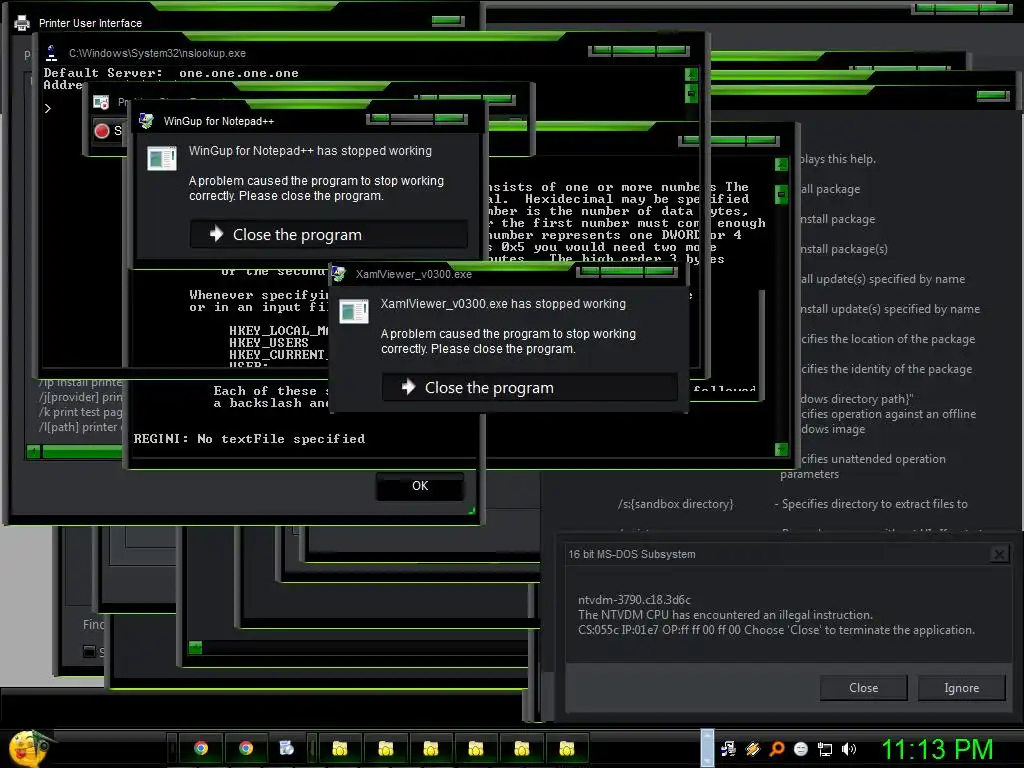Click the Printer User Interface title bar close button

click(x=448, y=21)
